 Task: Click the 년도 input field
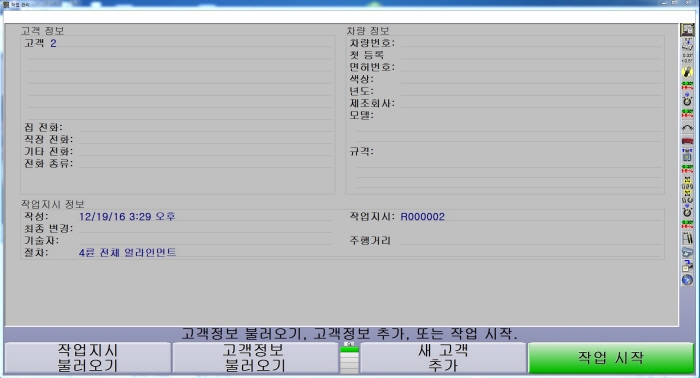530,91
